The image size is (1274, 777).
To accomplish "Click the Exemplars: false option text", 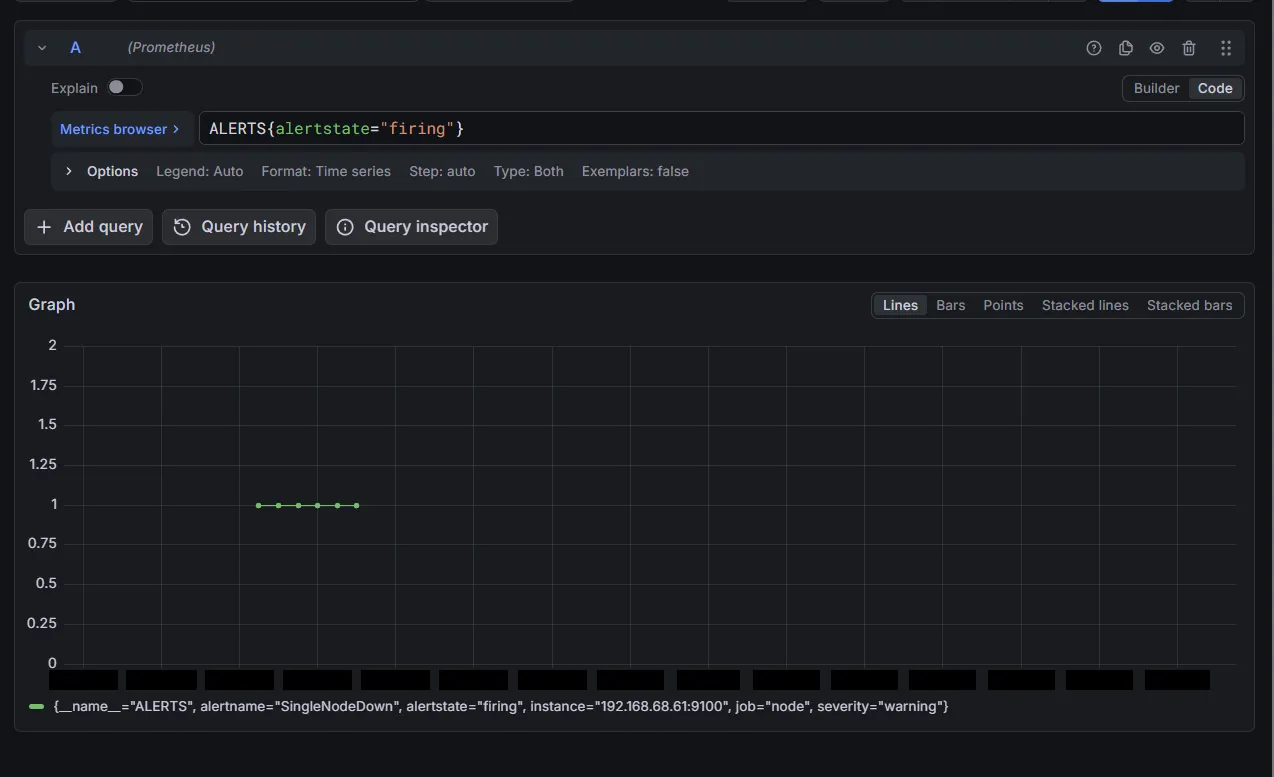I will 635,171.
